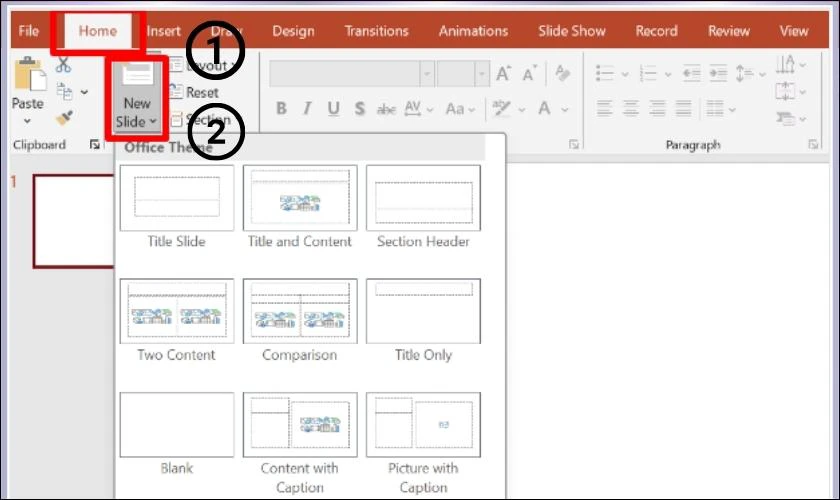Switch to the Design tab
This screenshot has width=840, height=500.
click(293, 31)
